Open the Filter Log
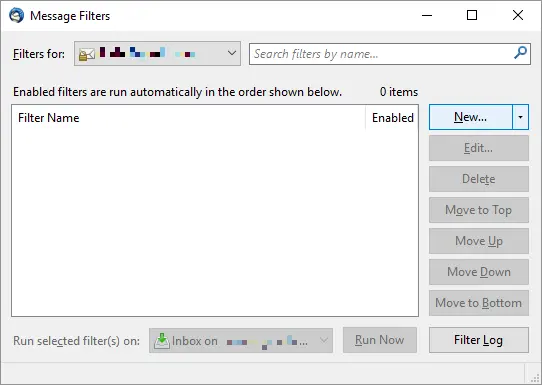 pyautogui.click(x=479, y=340)
